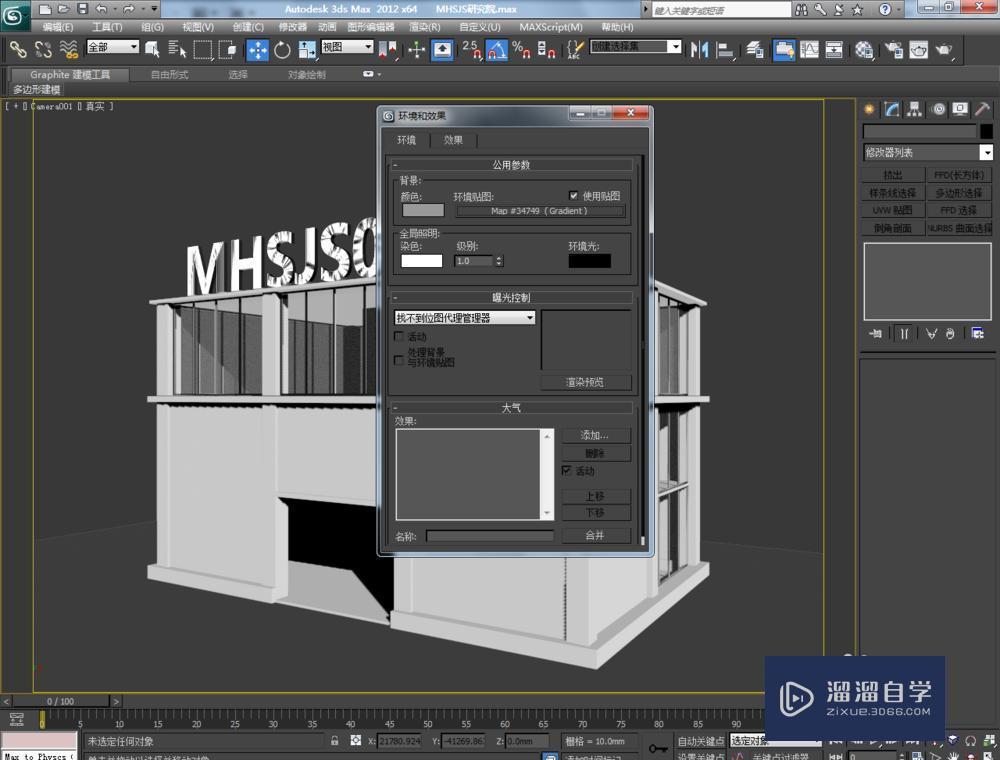Select the Select and Move tool

tap(259, 50)
